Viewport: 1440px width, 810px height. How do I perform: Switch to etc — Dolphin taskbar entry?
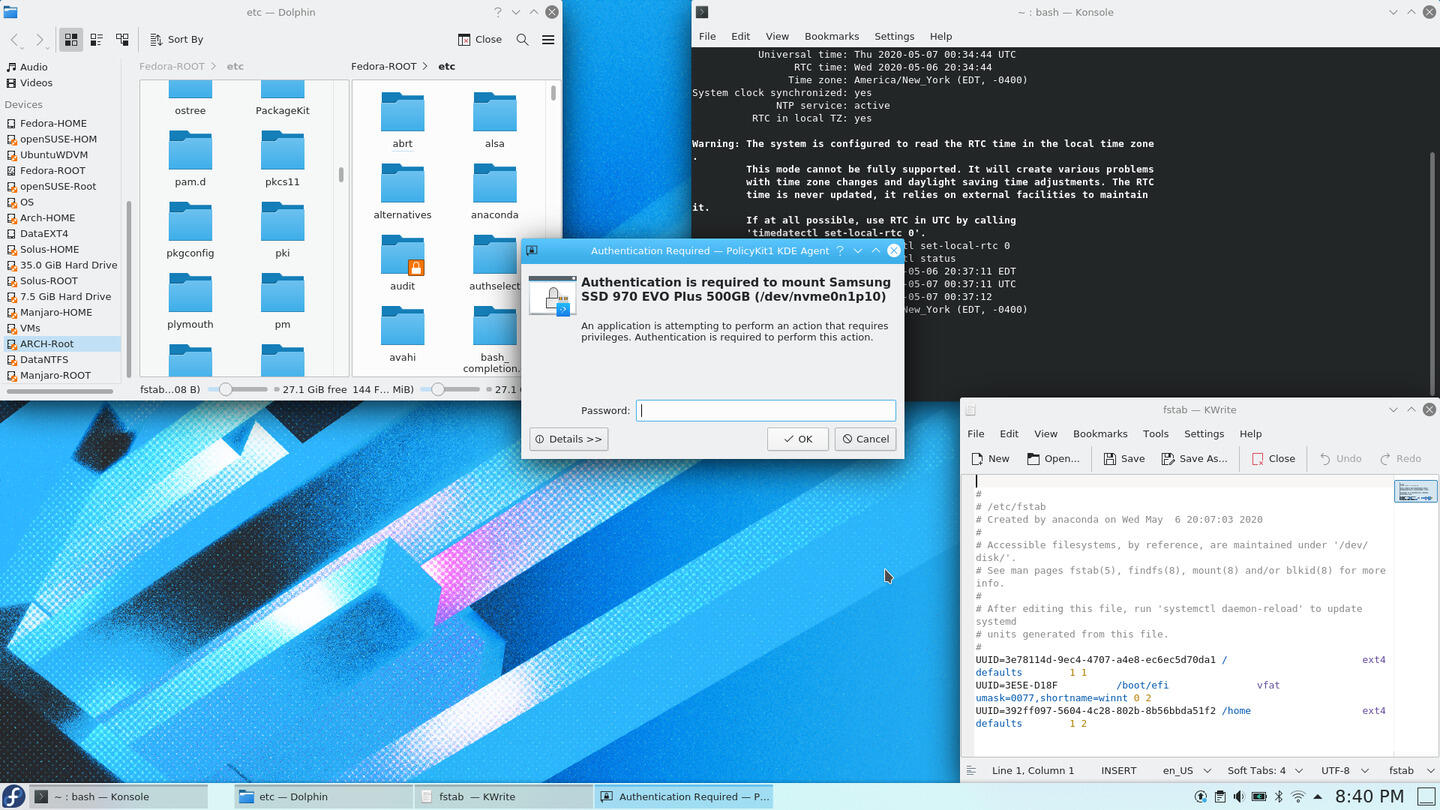(322, 797)
